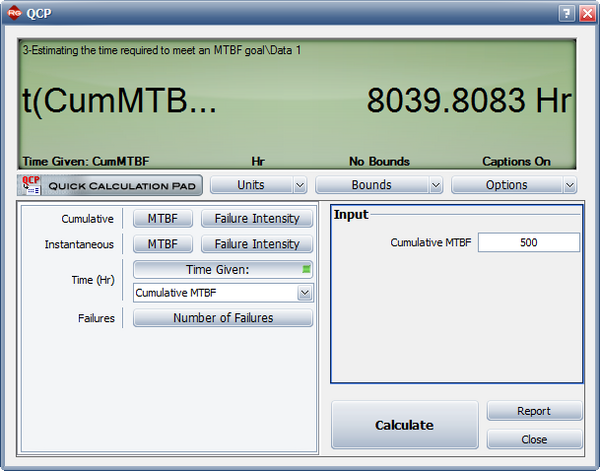Click the t(CumMTB... result label
Image resolution: width=600 pixels, height=471 pixels.
(x=119, y=101)
